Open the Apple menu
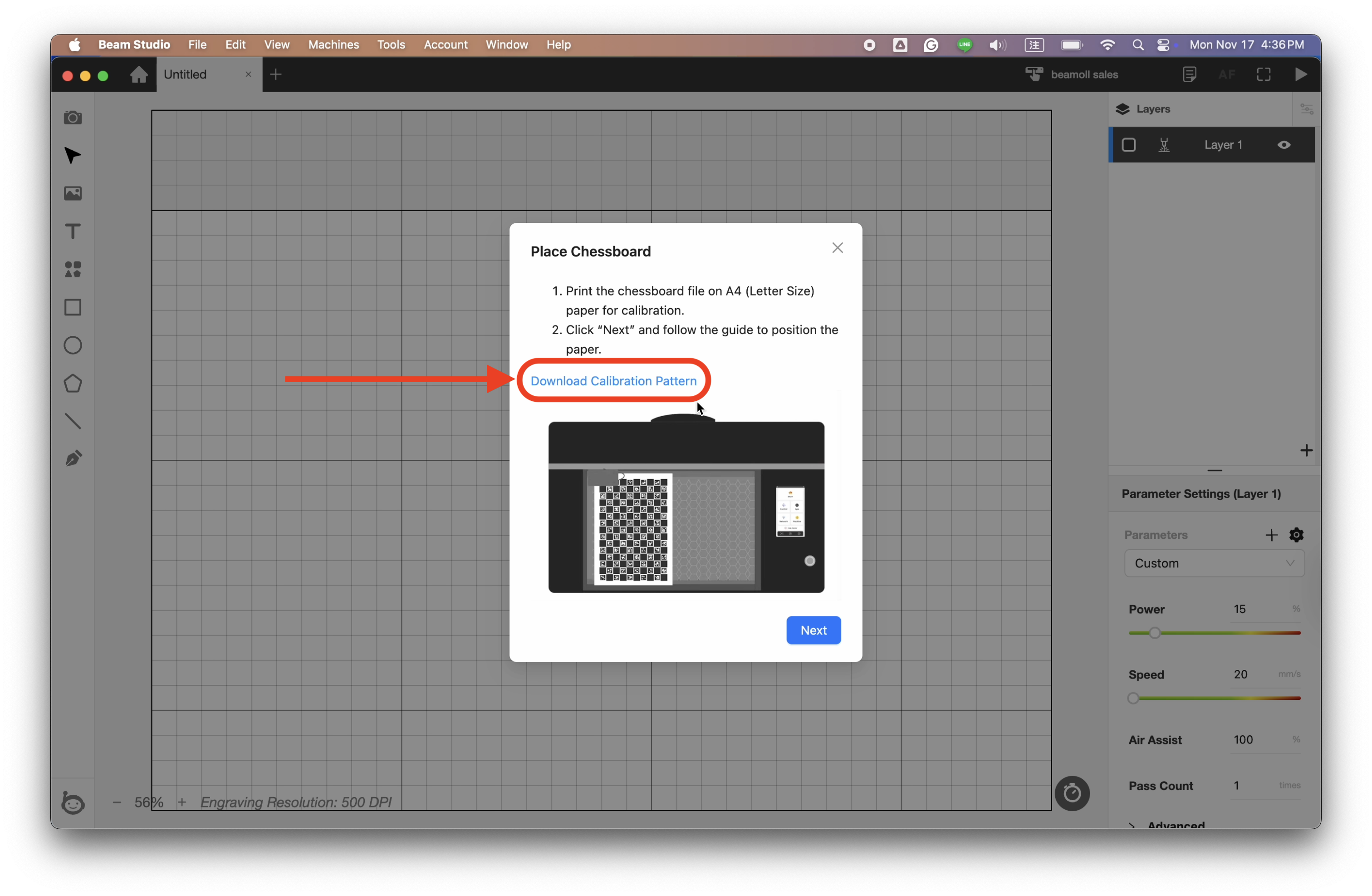 (x=74, y=44)
